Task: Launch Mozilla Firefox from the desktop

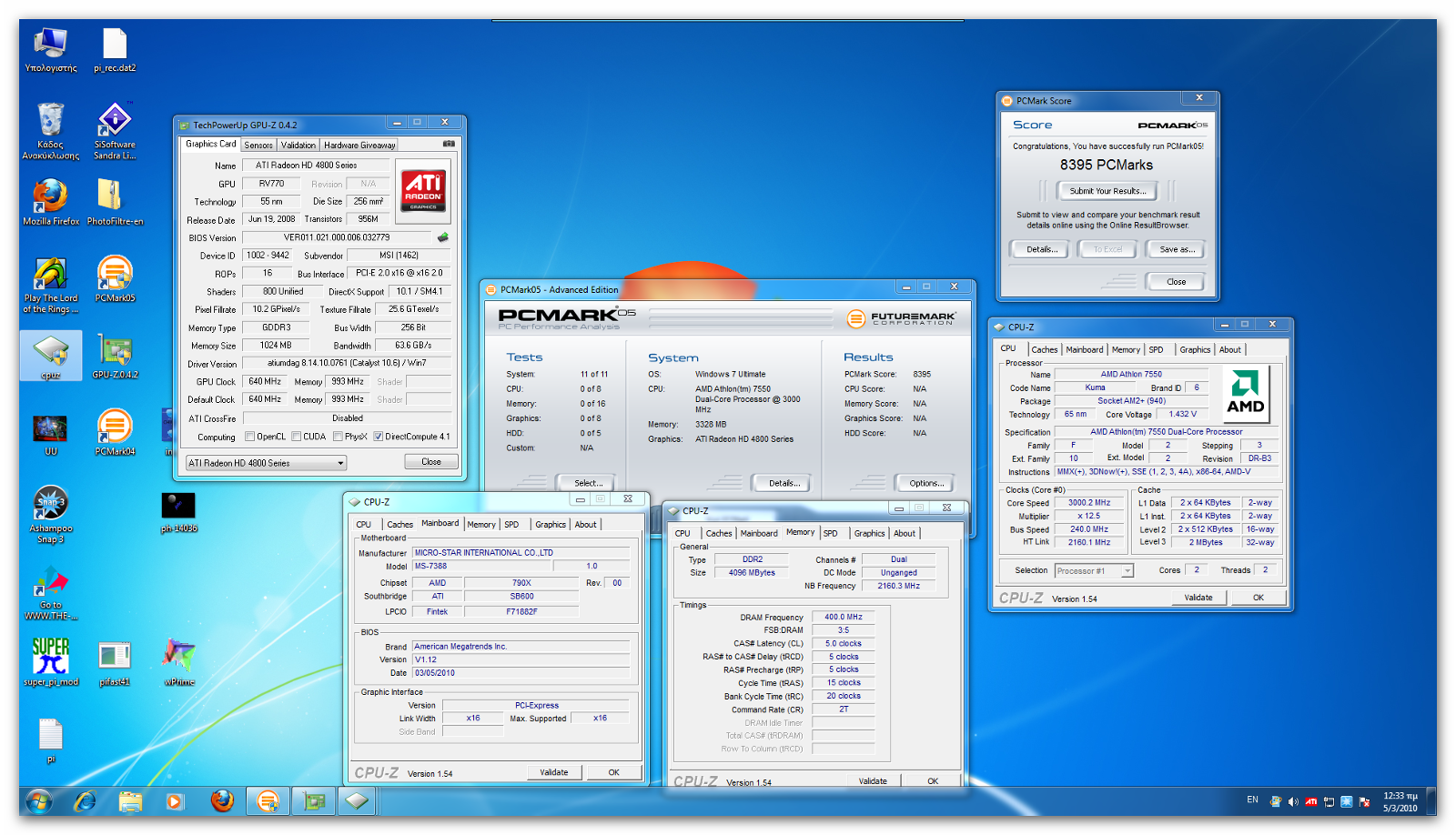Action: click(51, 202)
